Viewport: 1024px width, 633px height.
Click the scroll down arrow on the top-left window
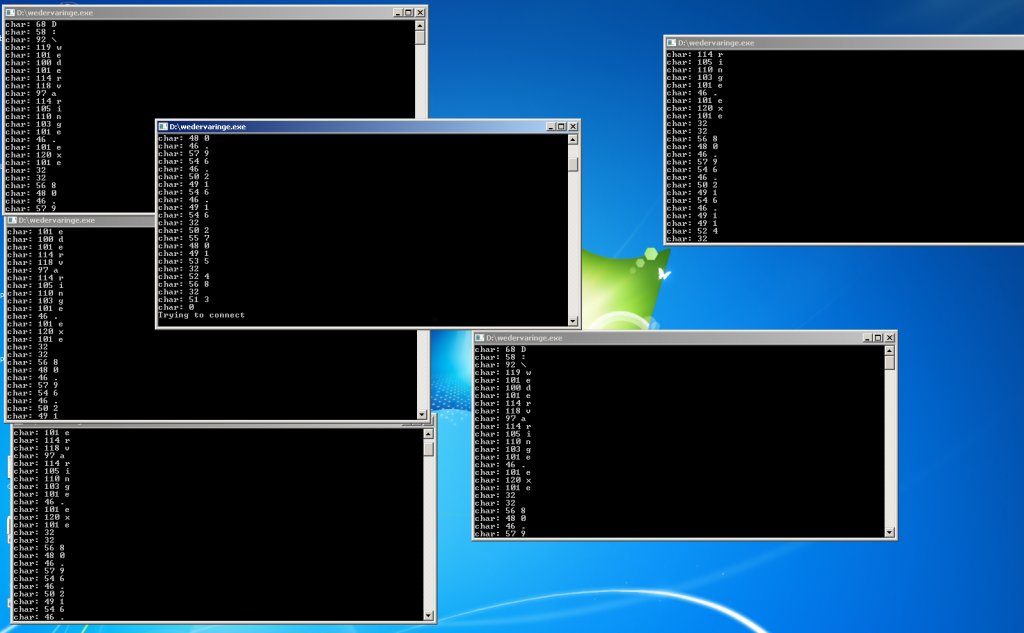click(x=421, y=205)
